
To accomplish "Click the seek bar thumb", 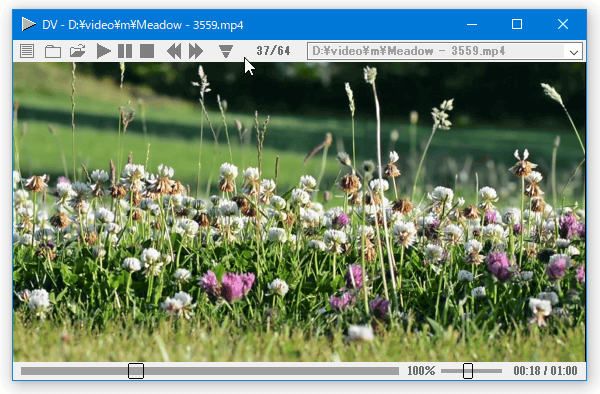I will coord(136,371).
